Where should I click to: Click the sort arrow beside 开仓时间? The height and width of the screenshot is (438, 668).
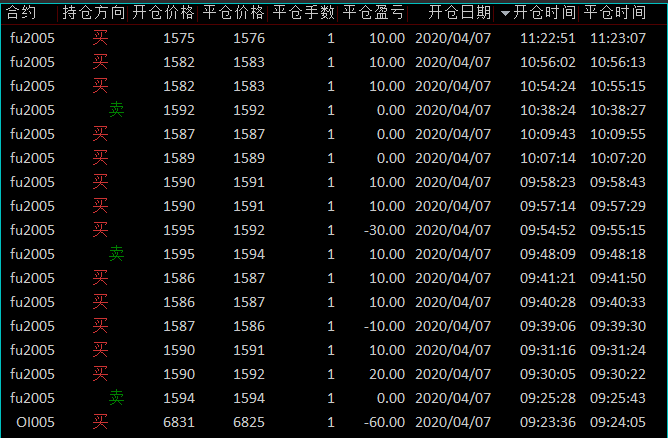coord(505,14)
